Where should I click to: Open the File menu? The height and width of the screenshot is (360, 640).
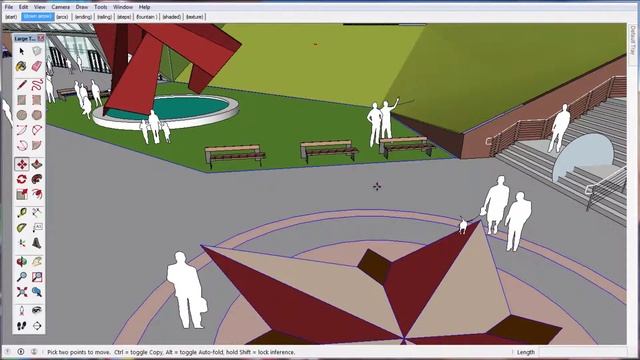9,7
